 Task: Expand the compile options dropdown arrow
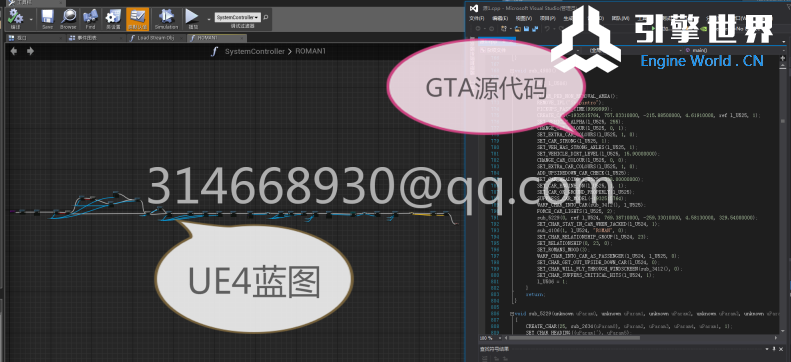point(32,19)
